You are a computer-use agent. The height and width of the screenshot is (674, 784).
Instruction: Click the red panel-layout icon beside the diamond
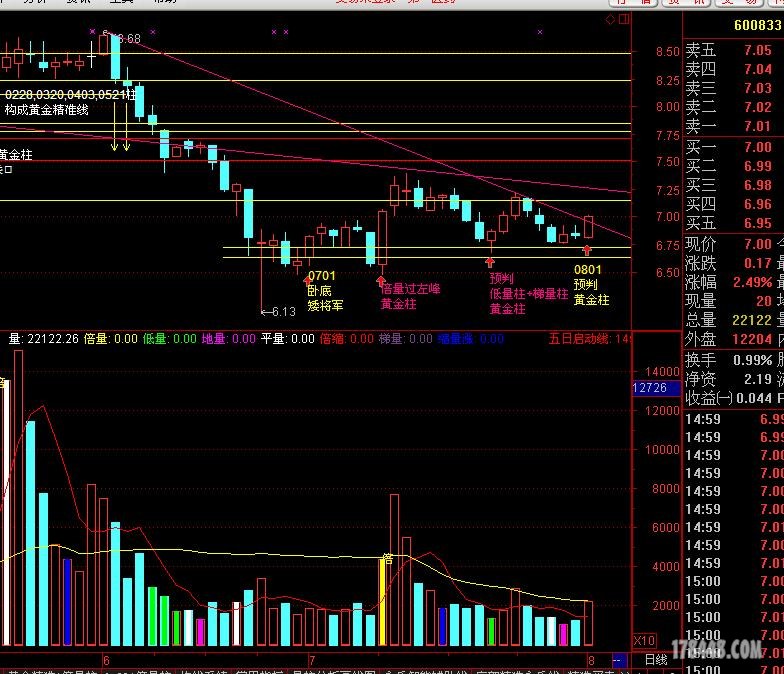624,20
